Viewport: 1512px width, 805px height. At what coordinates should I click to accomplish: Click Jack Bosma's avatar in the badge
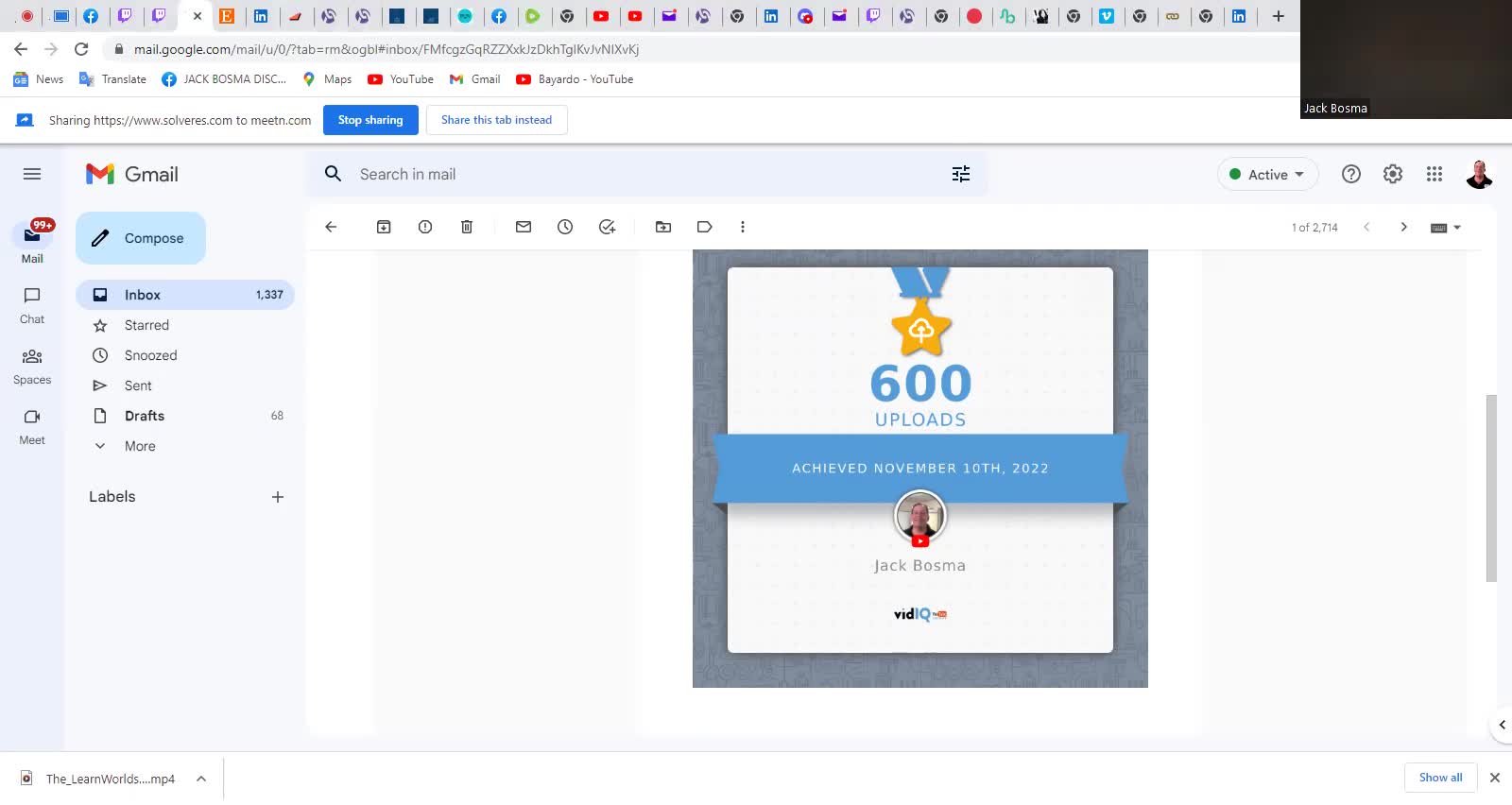coord(920,517)
